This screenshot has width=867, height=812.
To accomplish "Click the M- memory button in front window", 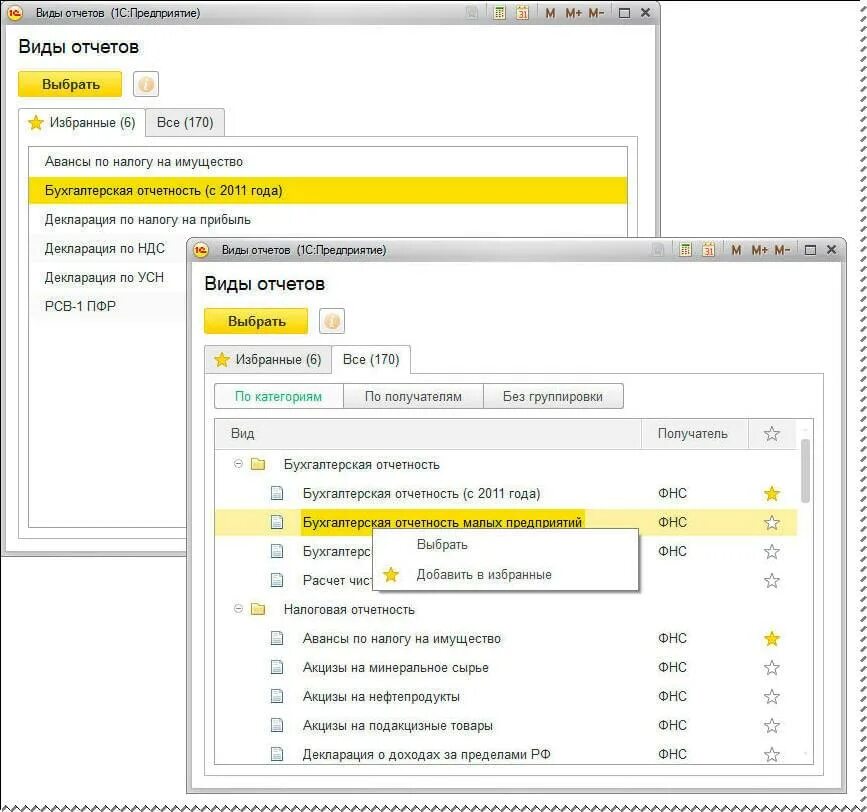I will (x=782, y=250).
